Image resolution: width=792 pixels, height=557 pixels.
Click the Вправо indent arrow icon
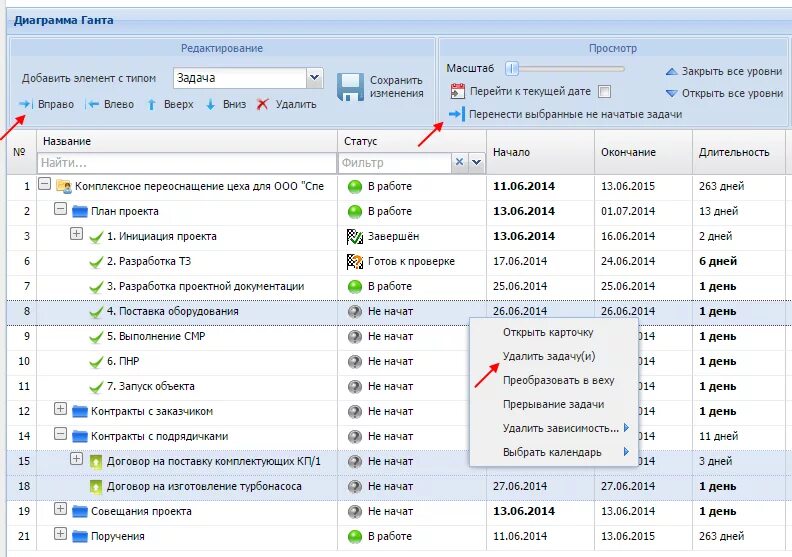click(x=25, y=104)
